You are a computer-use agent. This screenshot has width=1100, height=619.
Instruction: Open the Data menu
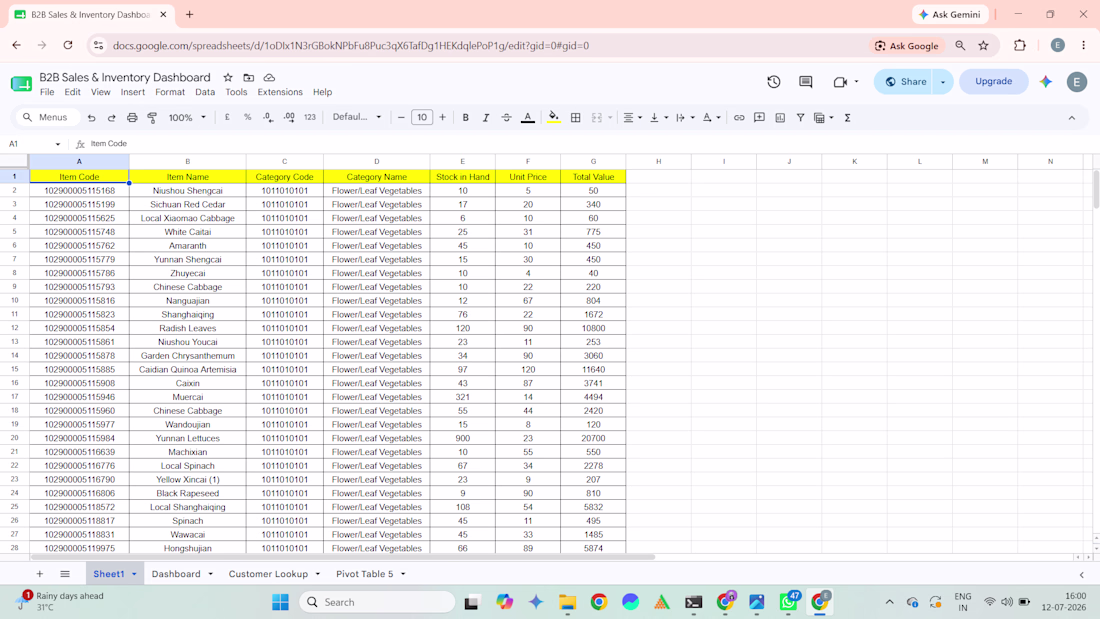[205, 92]
